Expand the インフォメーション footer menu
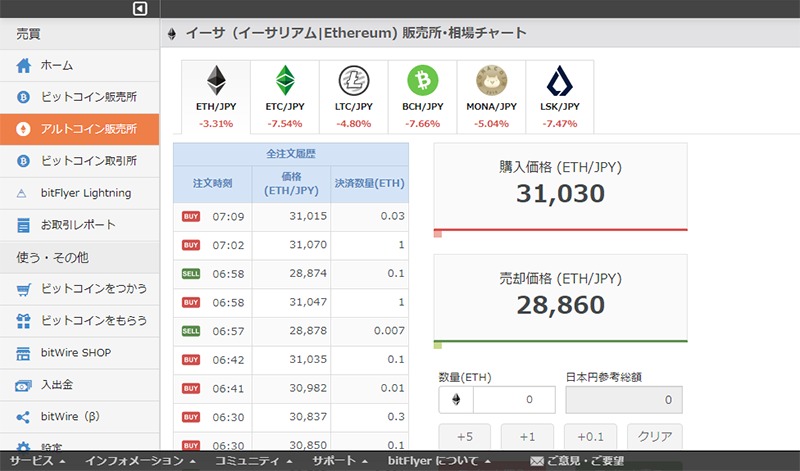The image size is (800, 471). (140, 461)
